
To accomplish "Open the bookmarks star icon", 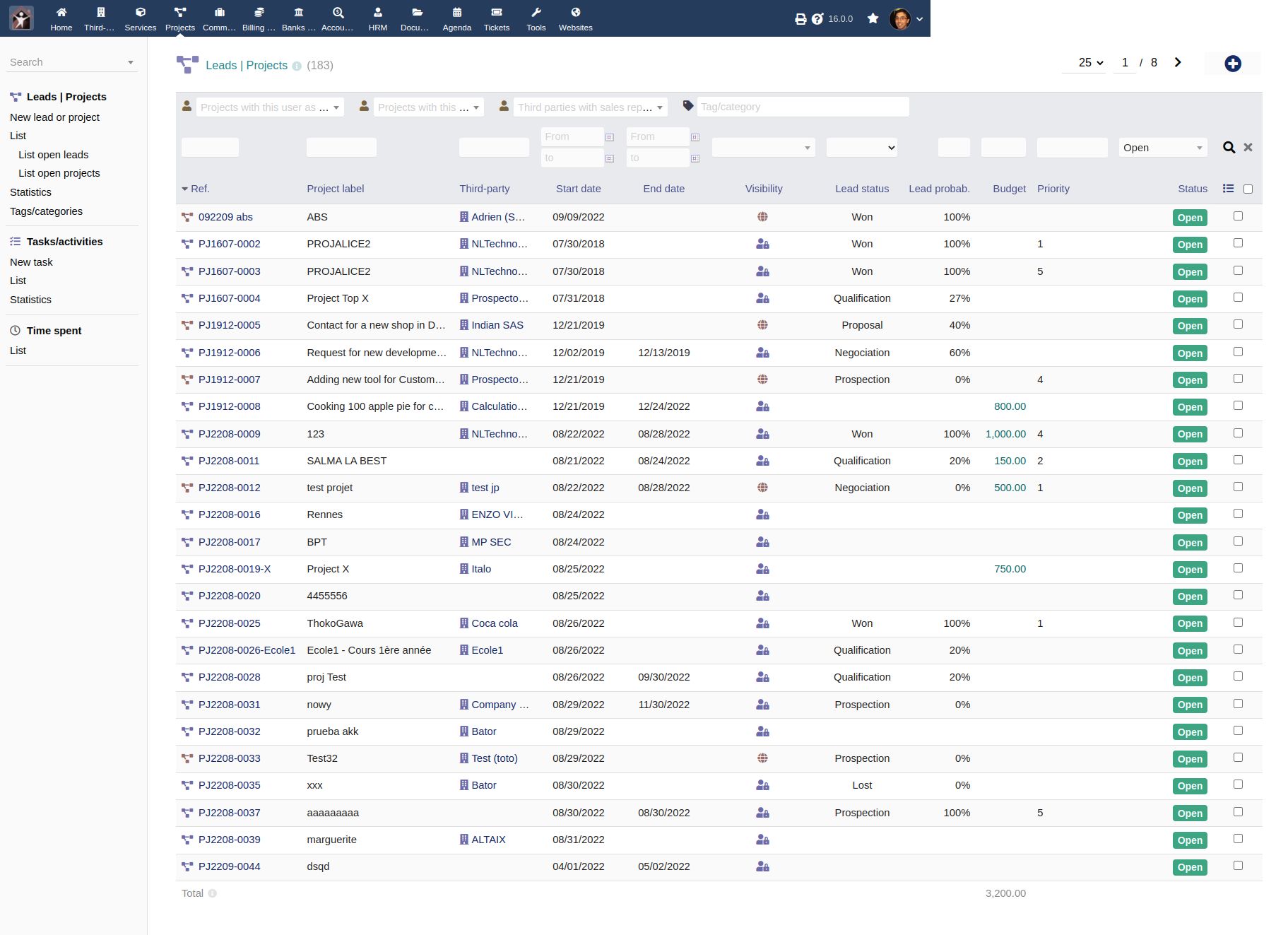I will coord(873,18).
